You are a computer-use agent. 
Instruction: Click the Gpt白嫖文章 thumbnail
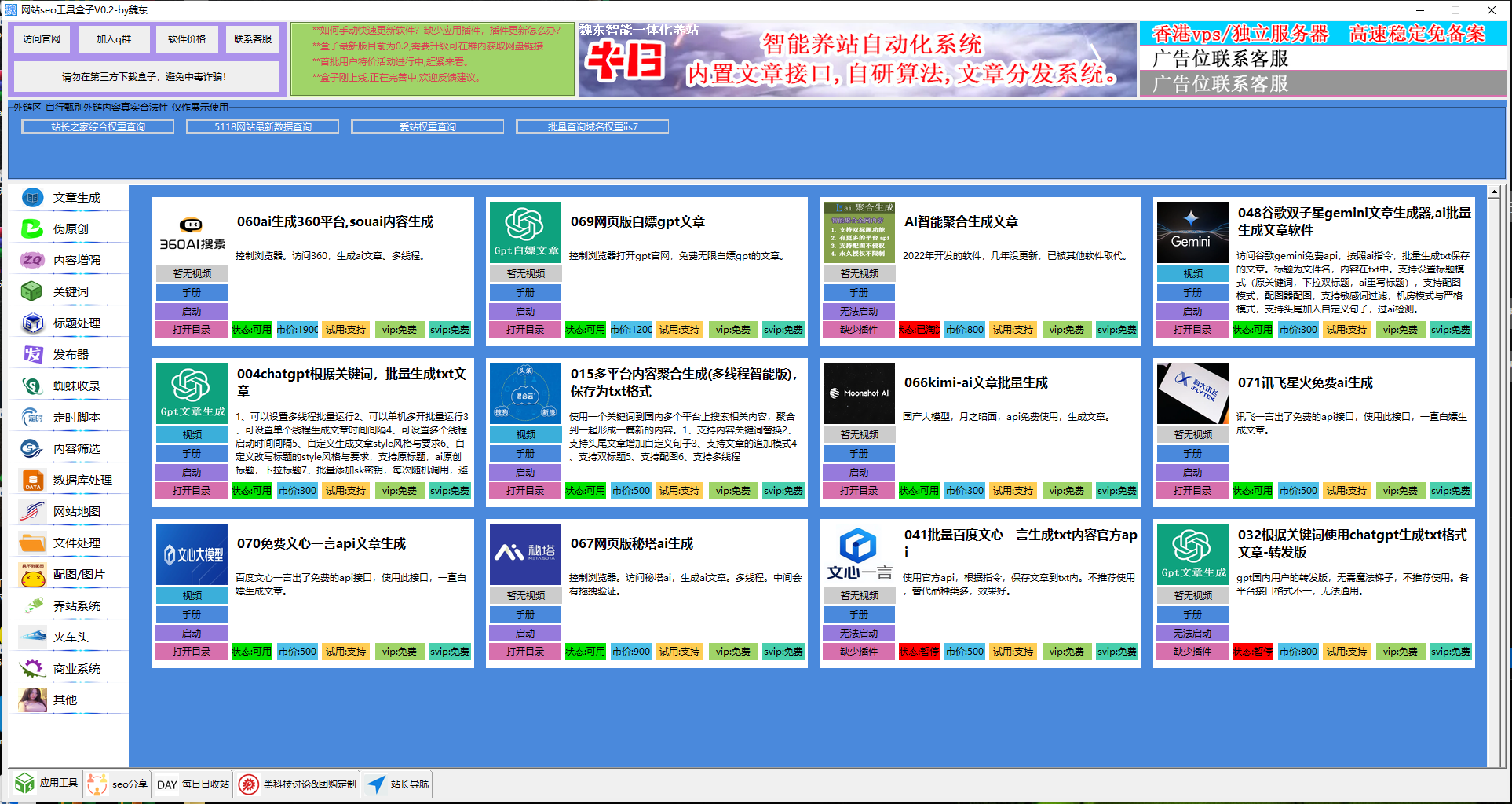525,232
